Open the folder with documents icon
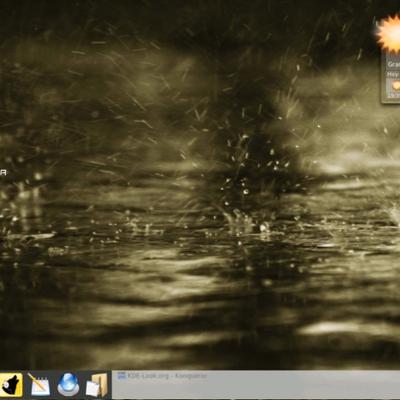 97,385
